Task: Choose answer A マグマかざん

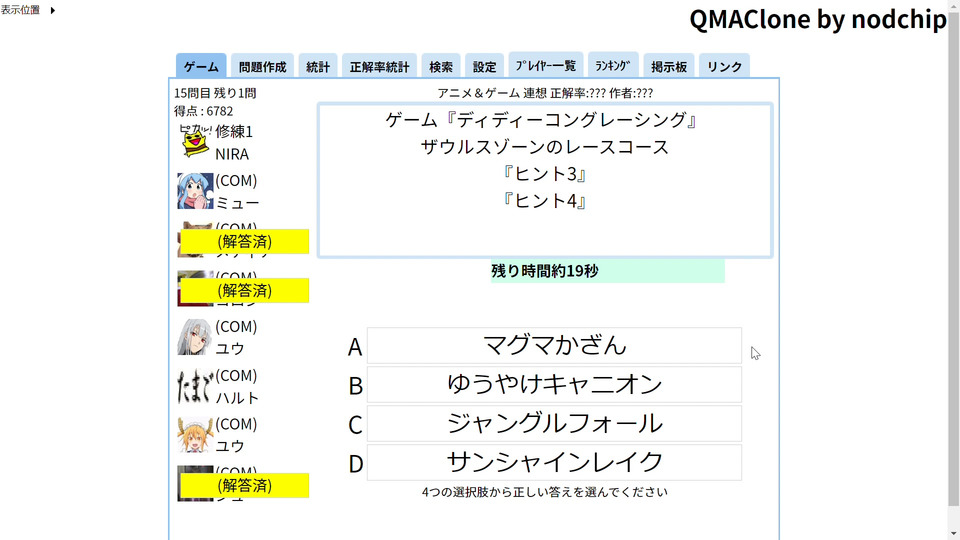Action: click(554, 345)
